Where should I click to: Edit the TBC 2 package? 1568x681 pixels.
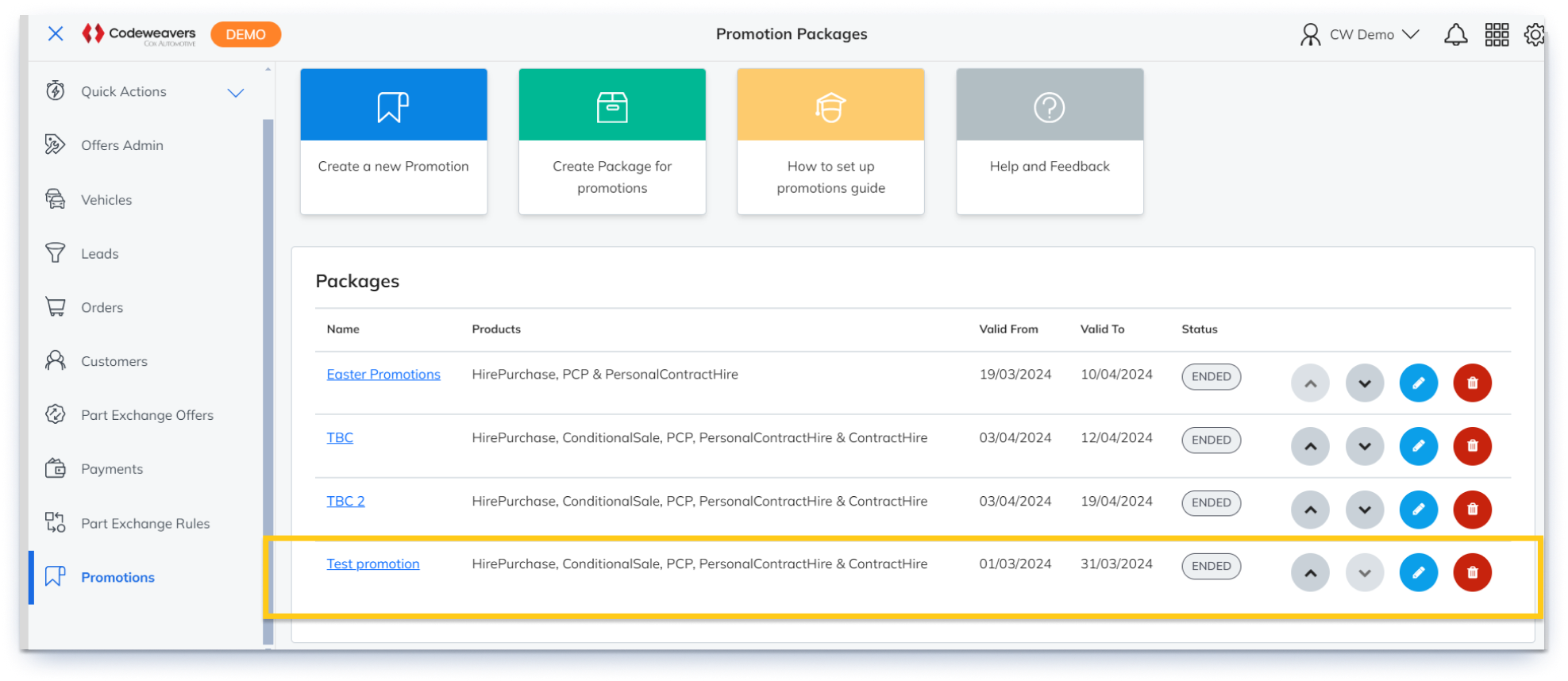(x=1418, y=510)
